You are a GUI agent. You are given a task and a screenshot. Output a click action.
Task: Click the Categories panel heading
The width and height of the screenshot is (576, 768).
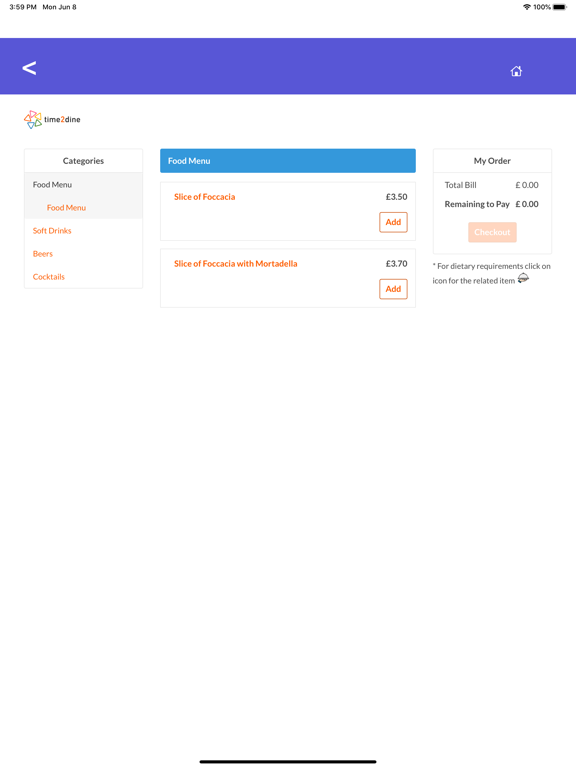click(x=83, y=161)
